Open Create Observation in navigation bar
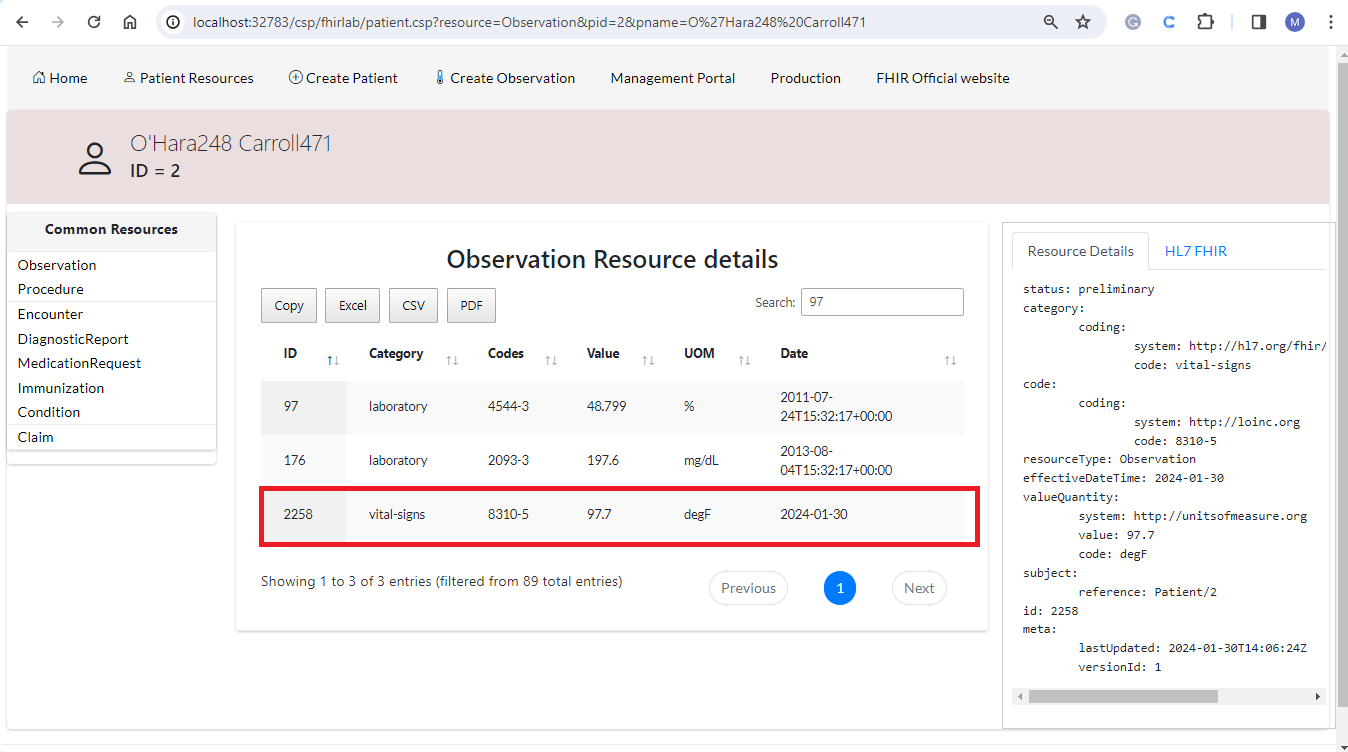Screen dimensions: 1348x752 tap(504, 78)
